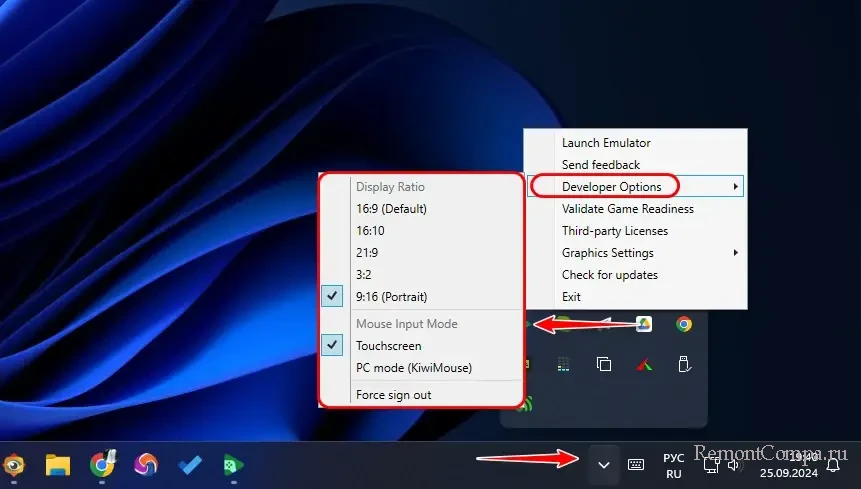Collapse the hidden icons tray chevron

coord(603,464)
